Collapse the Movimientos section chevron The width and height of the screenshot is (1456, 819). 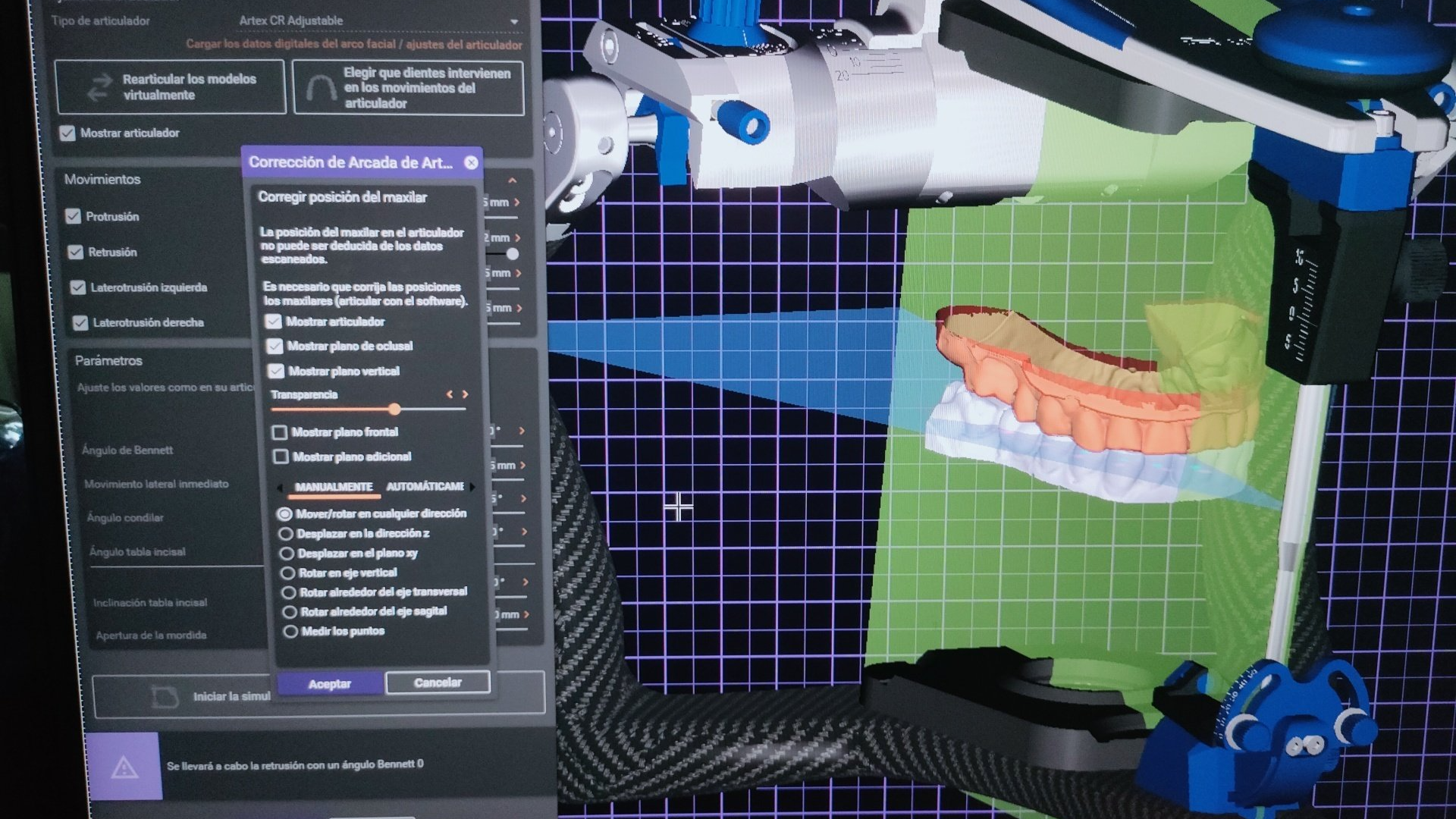[513, 180]
